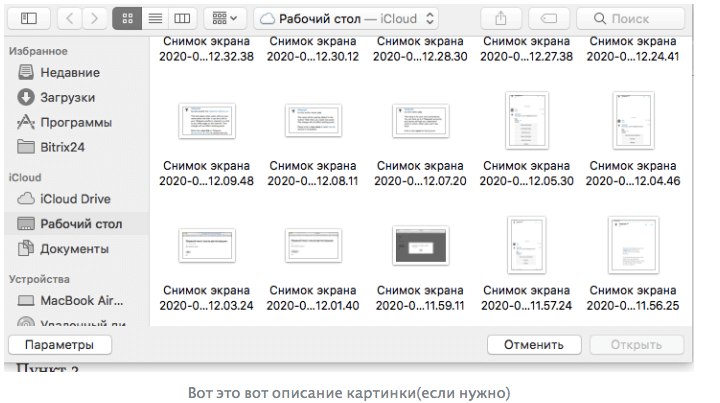The width and height of the screenshot is (720, 403).
Task: Open Программы in the sidebar
Action: [x=76, y=122]
